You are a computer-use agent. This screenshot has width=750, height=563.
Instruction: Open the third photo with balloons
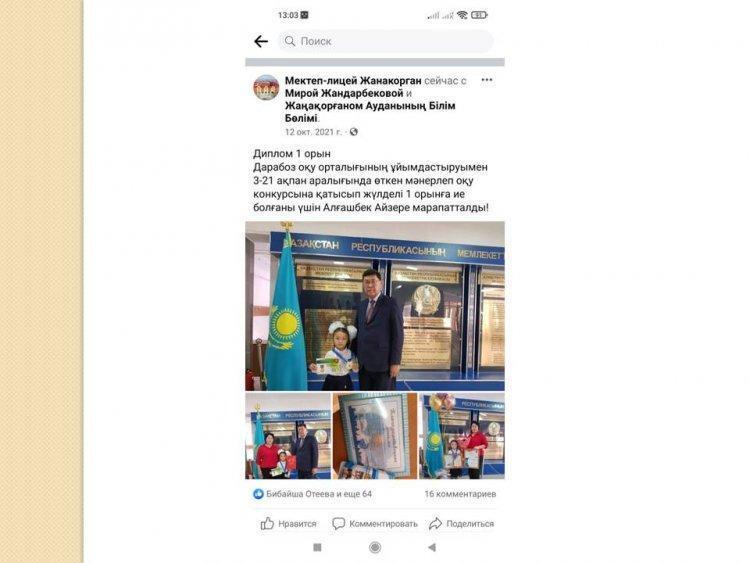click(462, 436)
